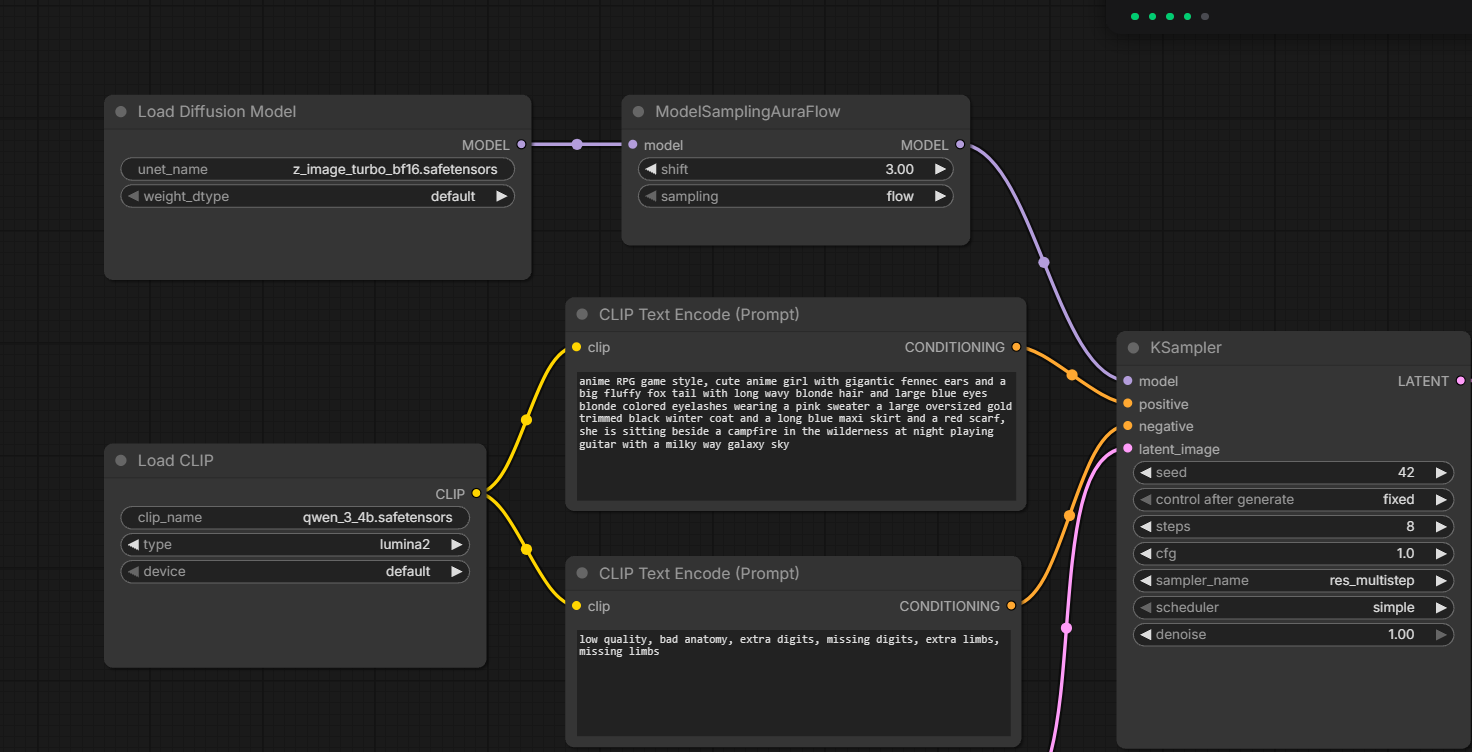Open the unet_name model selector
The height and width of the screenshot is (752, 1472).
317,169
